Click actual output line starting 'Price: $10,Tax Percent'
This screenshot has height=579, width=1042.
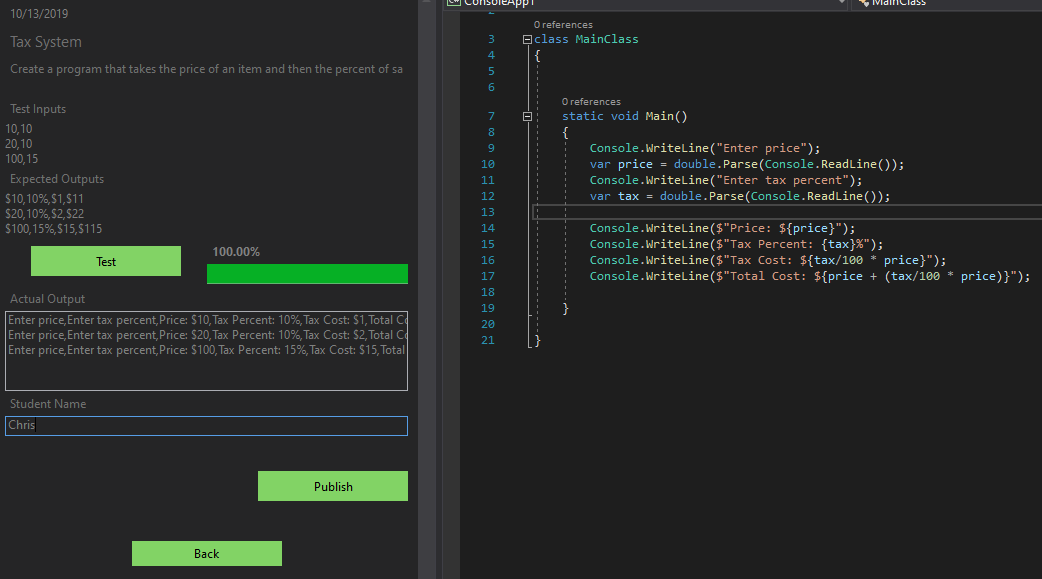pyautogui.click(x=207, y=320)
